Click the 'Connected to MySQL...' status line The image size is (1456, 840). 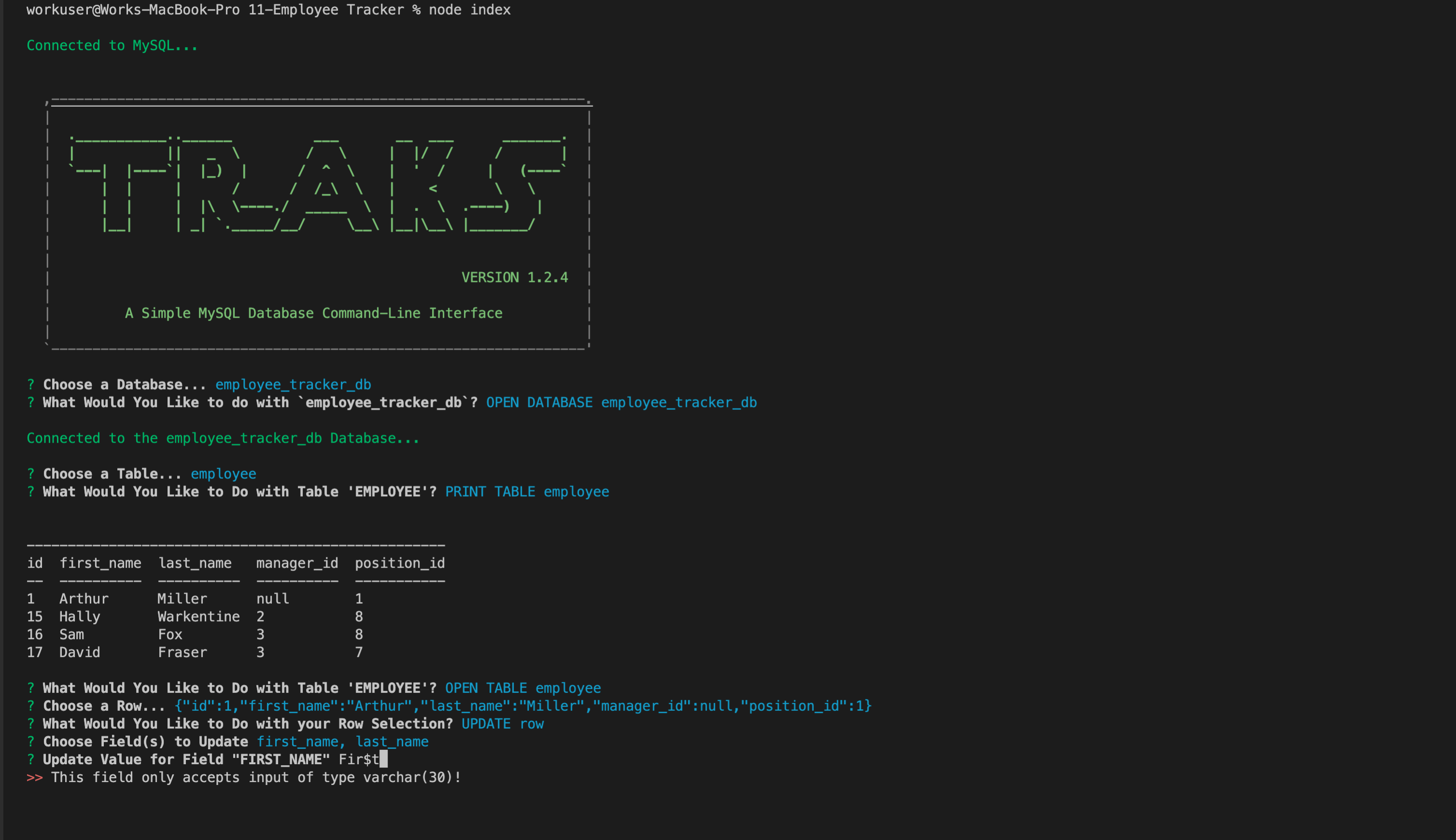coord(112,45)
